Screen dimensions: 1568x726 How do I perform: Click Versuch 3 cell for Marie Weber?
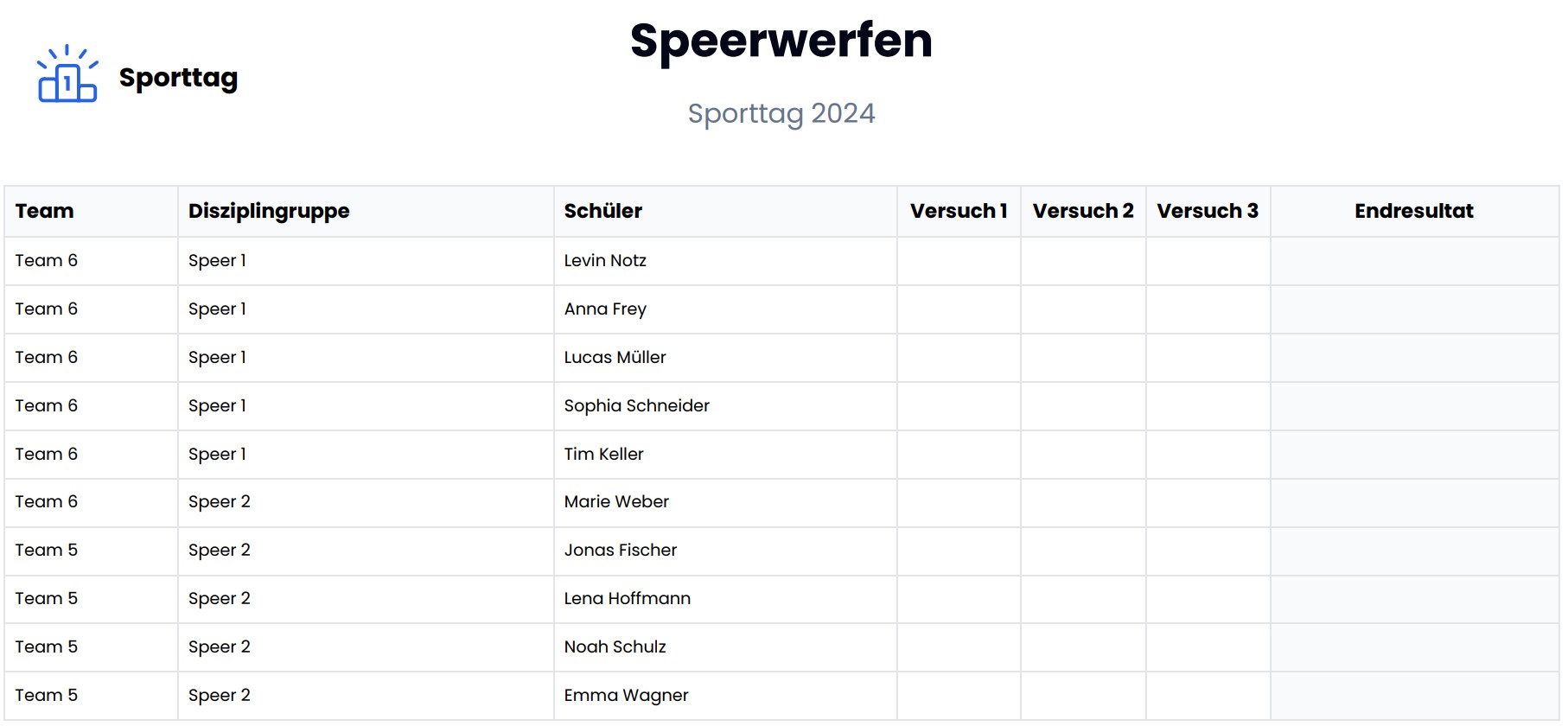click(1208, 502)
